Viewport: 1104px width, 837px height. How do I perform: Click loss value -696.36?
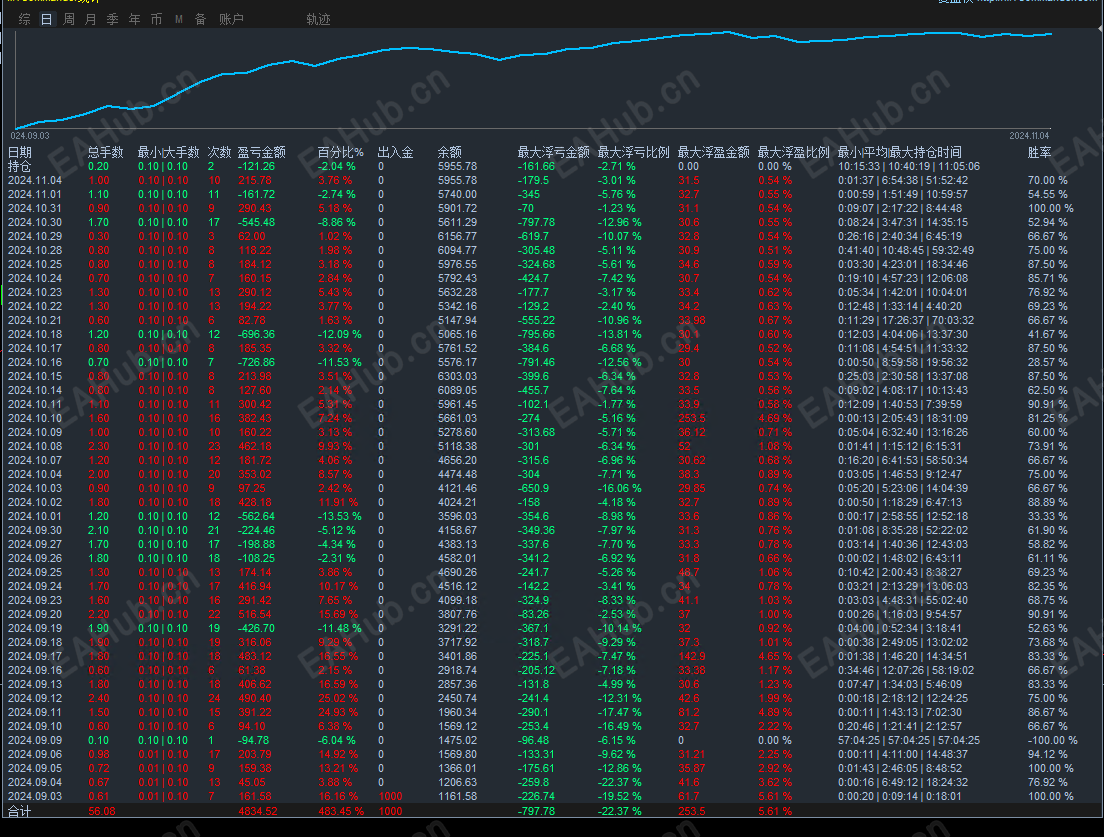click(x=256, y=334)
